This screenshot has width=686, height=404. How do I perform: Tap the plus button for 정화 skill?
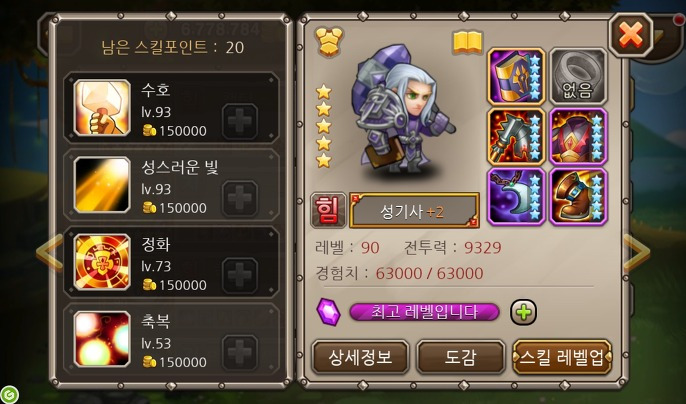click(240, 275)
